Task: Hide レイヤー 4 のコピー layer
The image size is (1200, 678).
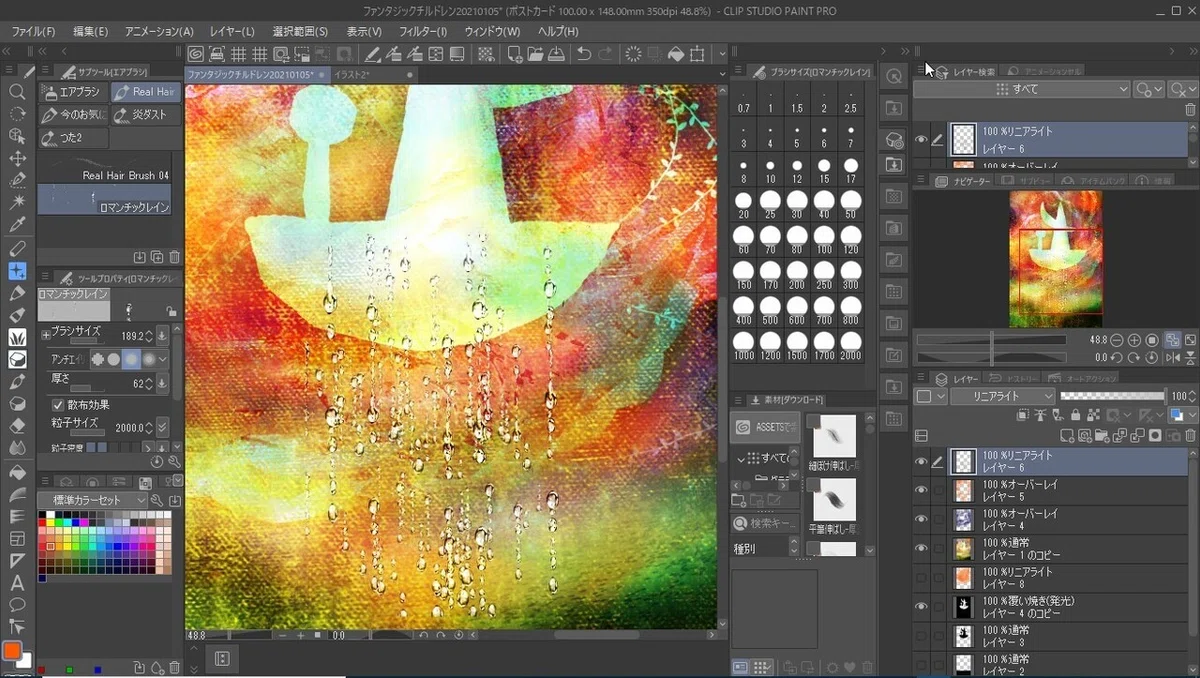Action: (921, 606)
